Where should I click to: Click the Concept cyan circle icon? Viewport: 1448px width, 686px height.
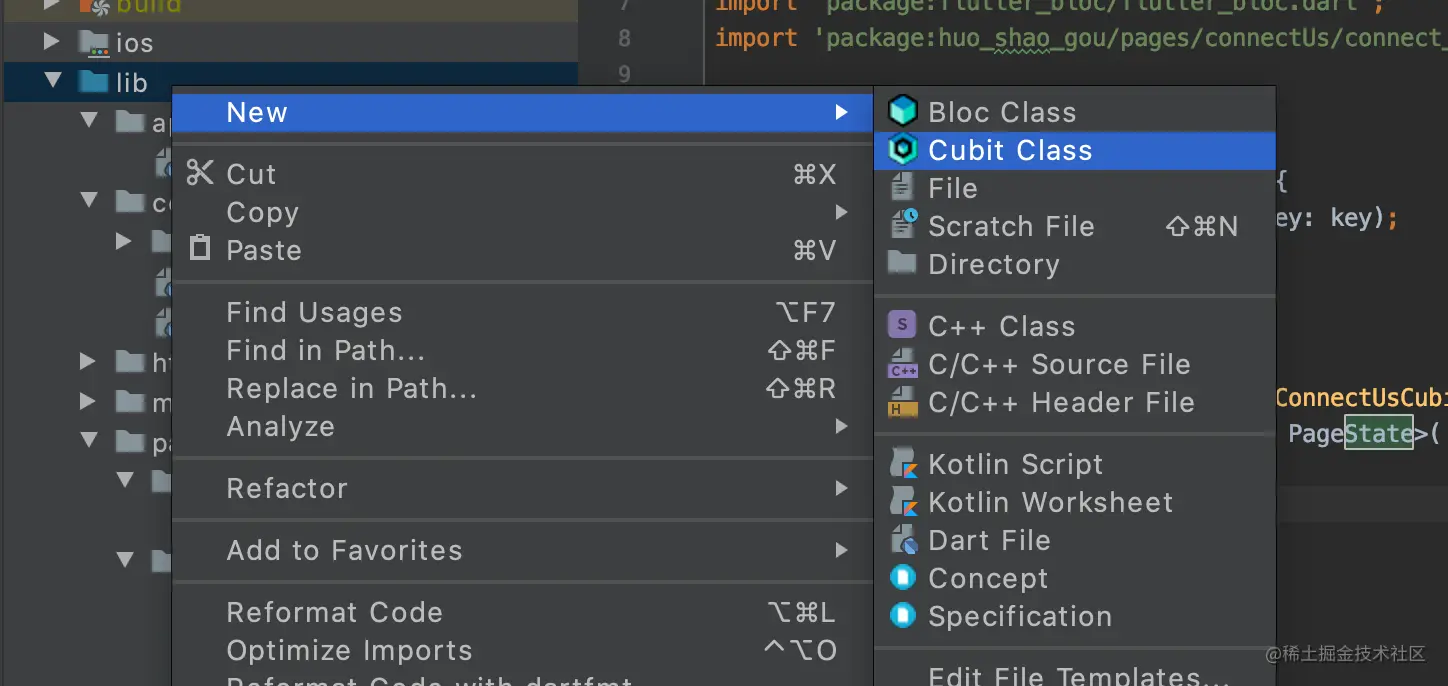point(903,578)
